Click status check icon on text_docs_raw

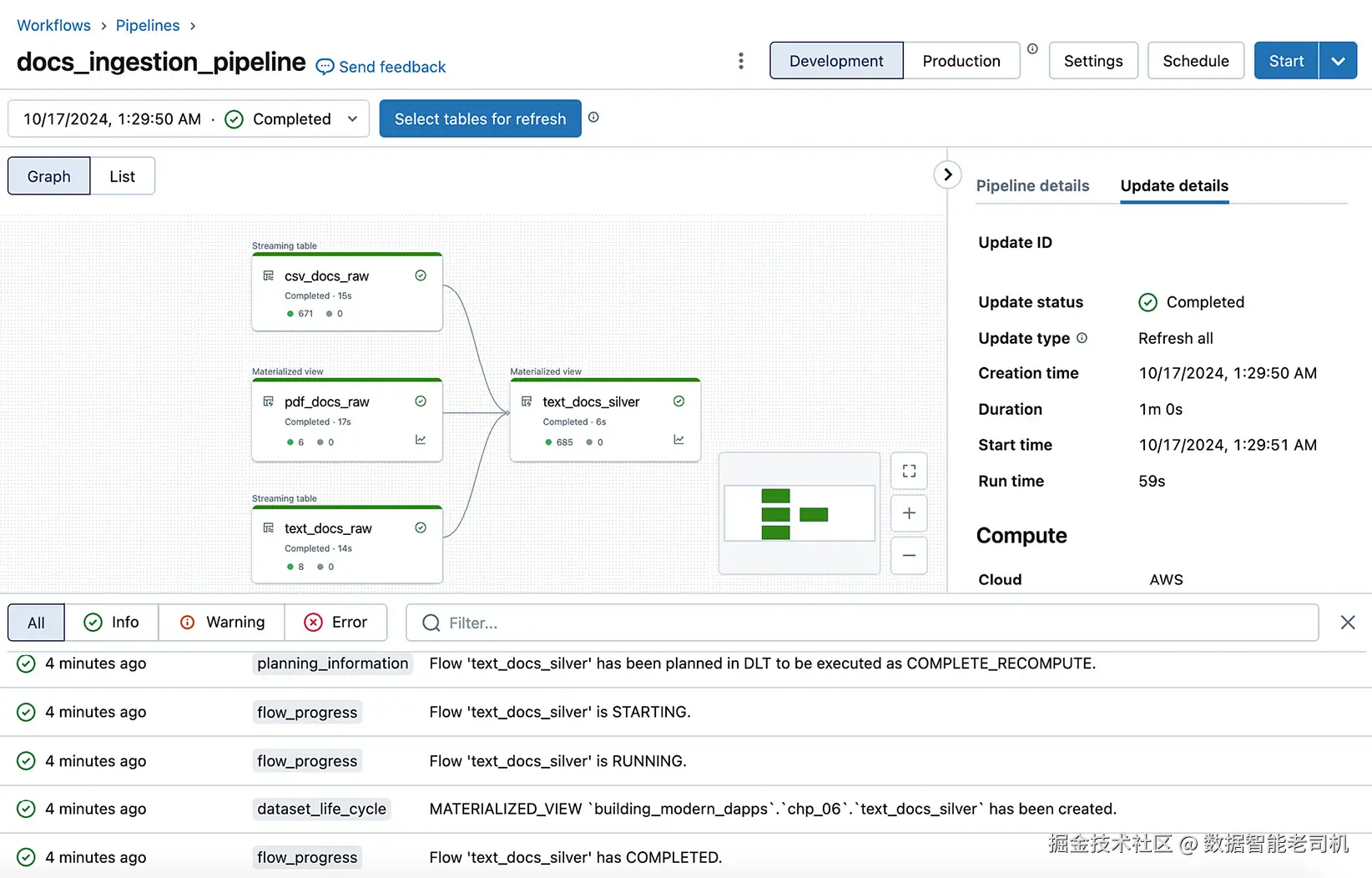coord(421,527)
